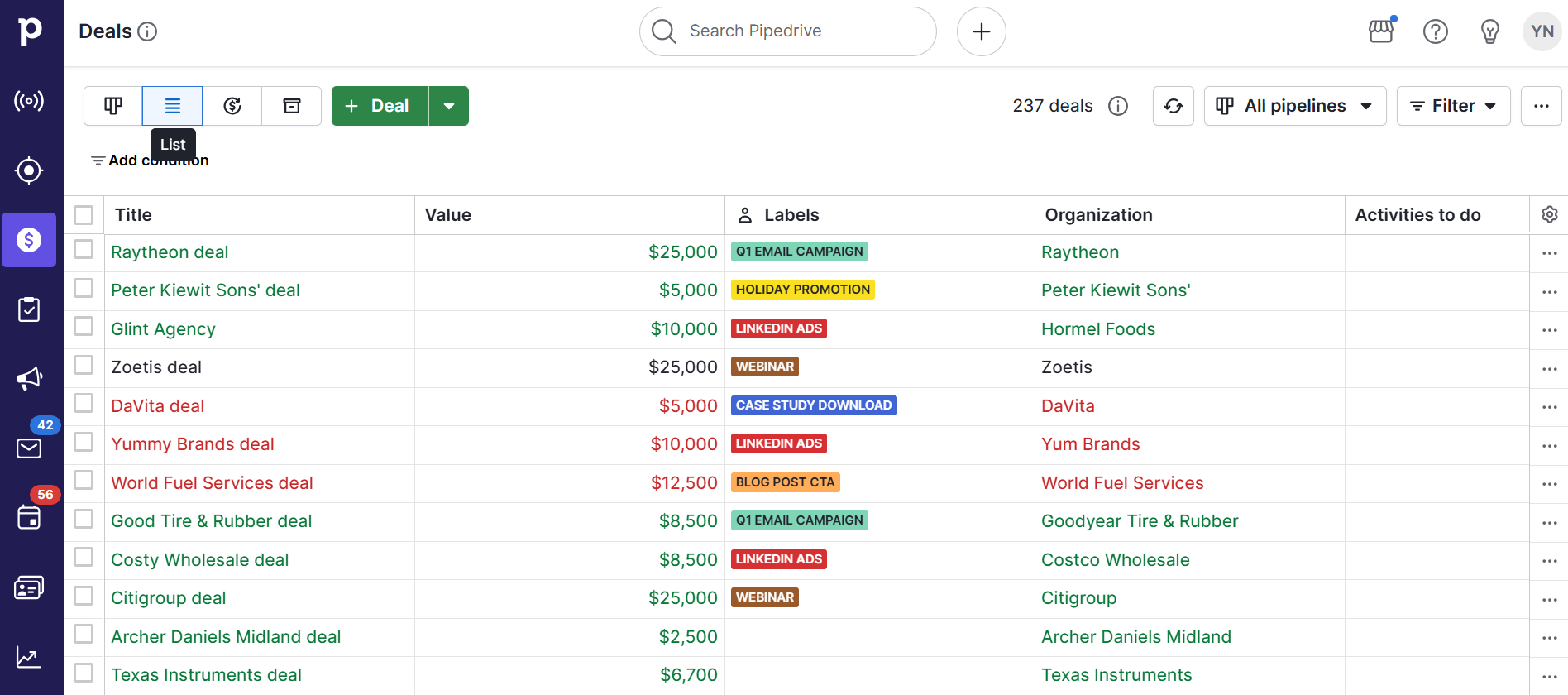Open the All pipelines dropdown
This screenshot has width=1568, height=695.
[1295, 106]
